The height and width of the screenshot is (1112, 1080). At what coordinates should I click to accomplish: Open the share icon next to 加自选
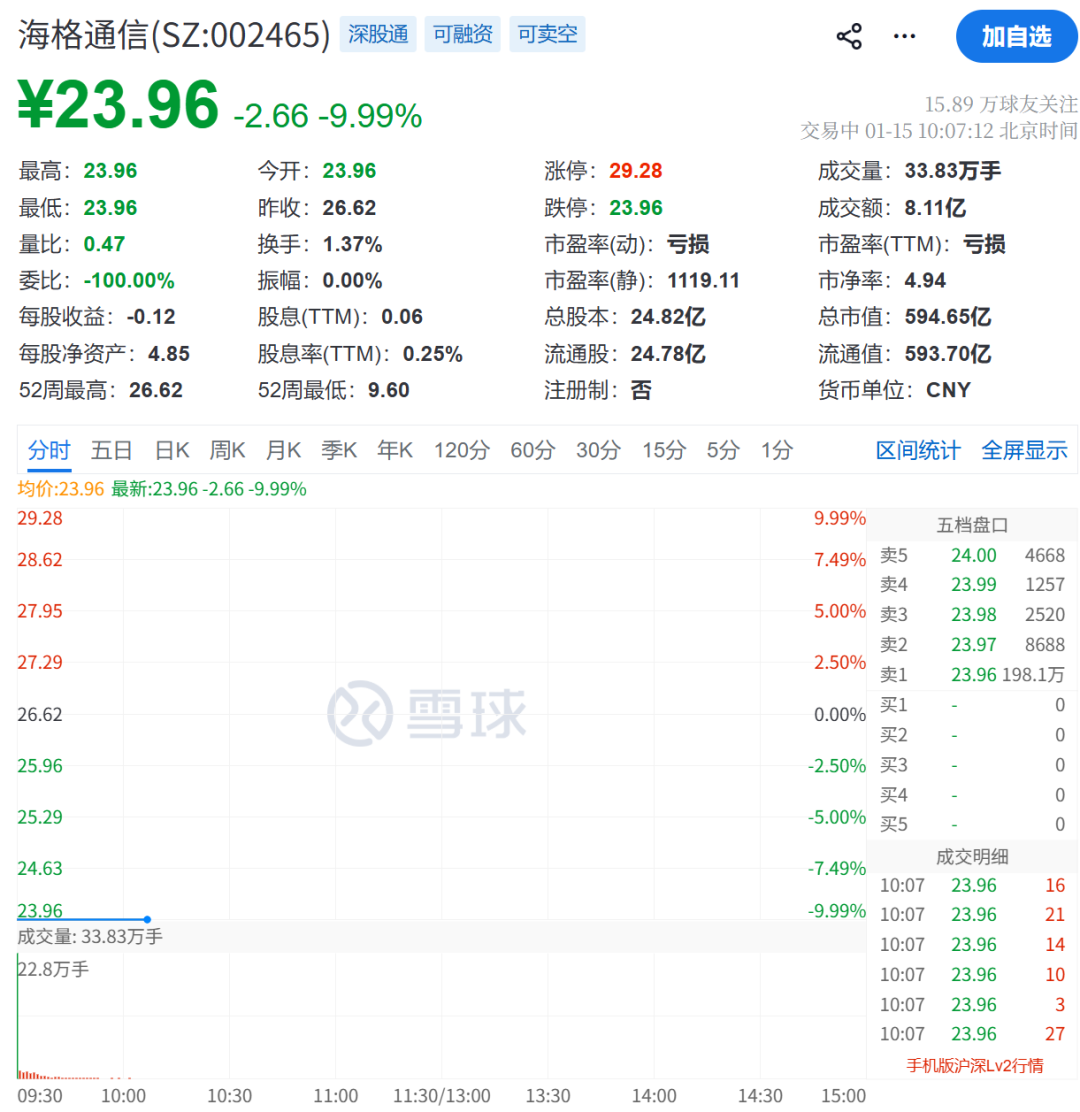pos(848,36)
